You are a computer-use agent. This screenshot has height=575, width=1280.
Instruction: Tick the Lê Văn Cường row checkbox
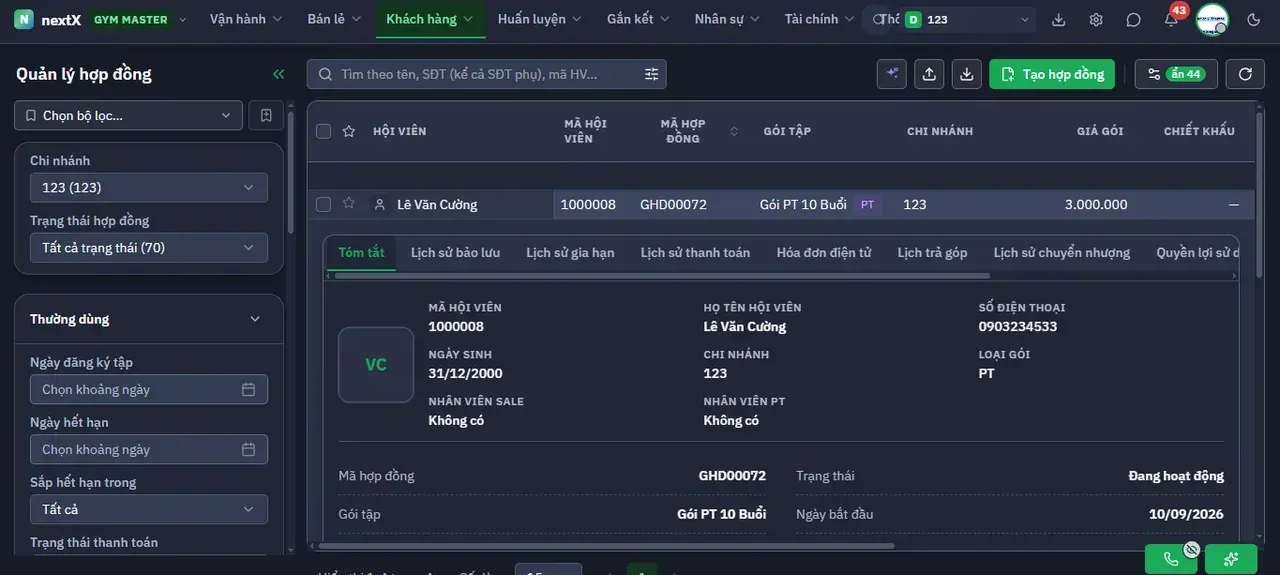point(323,204)
